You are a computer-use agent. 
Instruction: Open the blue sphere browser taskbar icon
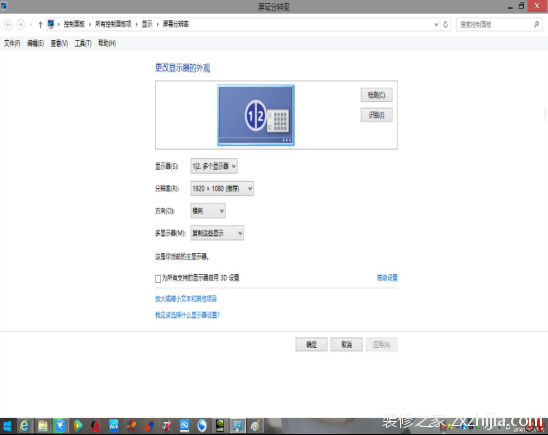tap(202, 426)
